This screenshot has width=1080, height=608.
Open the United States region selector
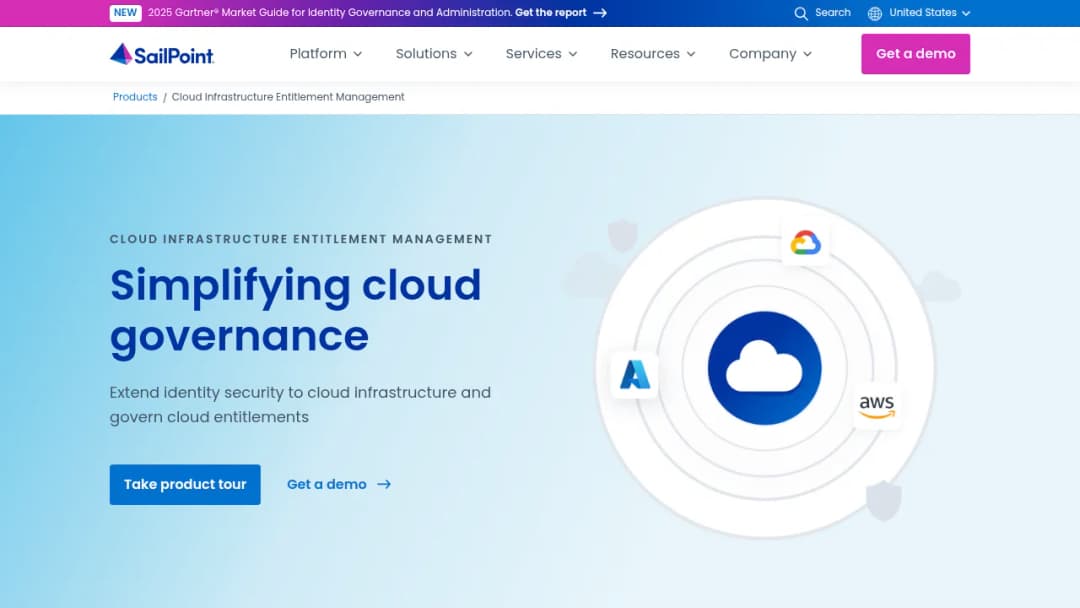pos(920,13)
